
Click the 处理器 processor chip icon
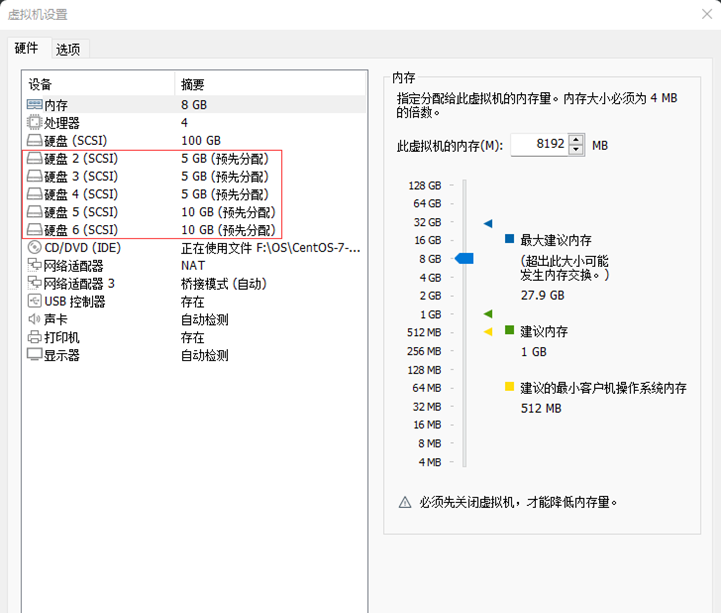tap(34, 122)
